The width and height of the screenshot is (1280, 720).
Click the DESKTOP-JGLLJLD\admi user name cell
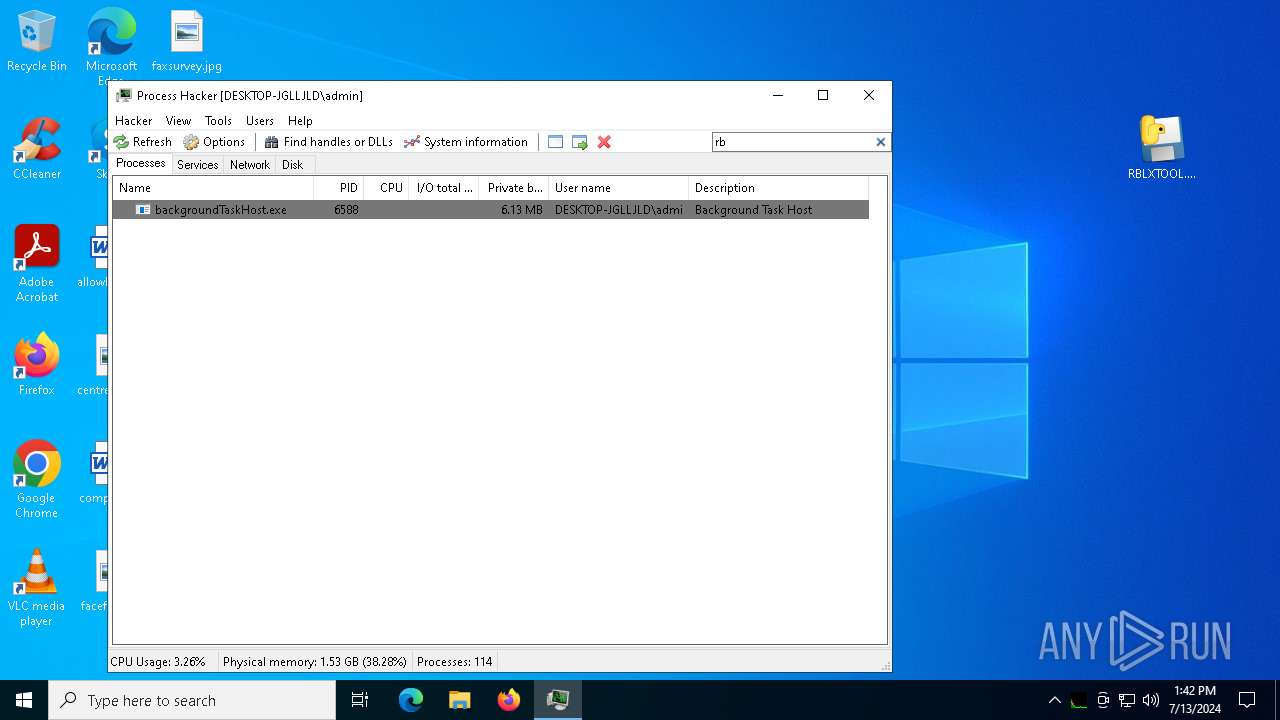click(618, 210)
